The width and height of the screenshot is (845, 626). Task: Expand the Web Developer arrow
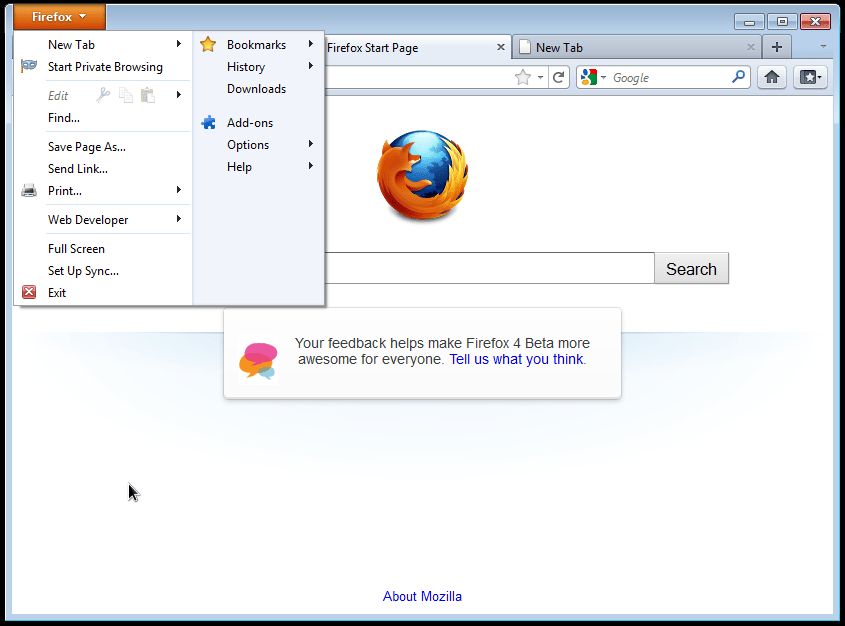tap(178, 219)
